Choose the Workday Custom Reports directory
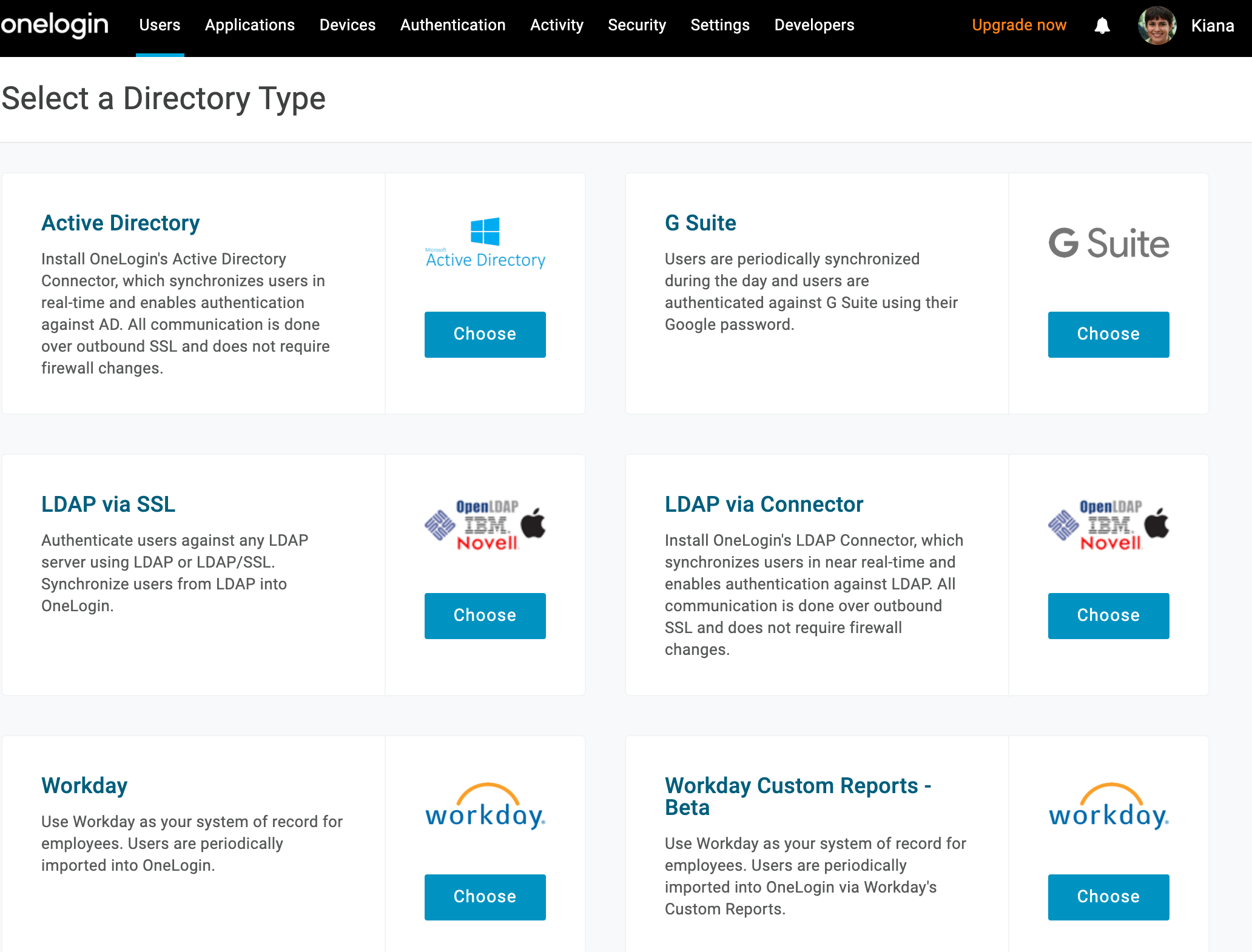 1109,897
